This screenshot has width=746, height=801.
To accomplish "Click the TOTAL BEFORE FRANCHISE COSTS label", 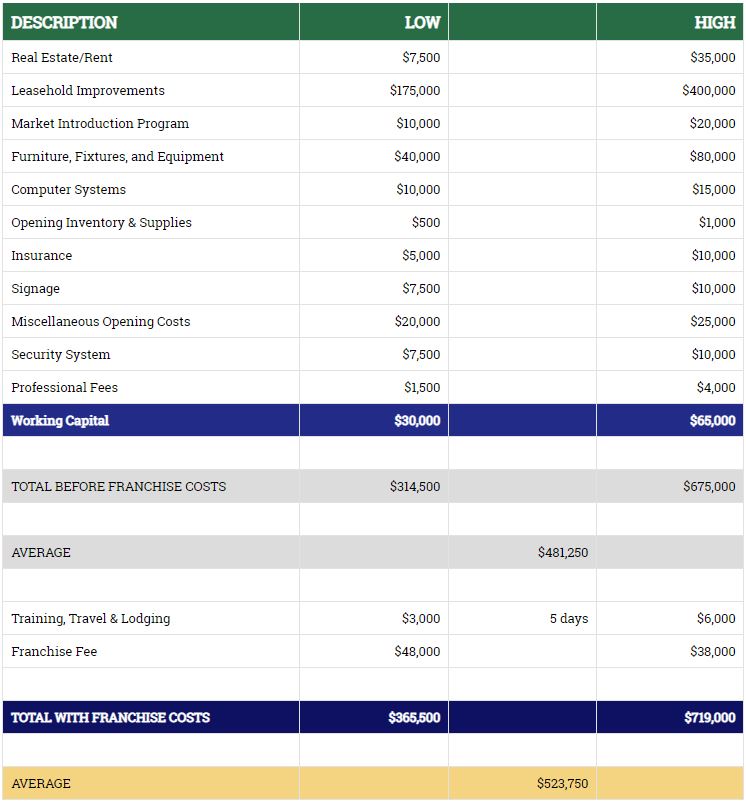I will click(118, 487).
